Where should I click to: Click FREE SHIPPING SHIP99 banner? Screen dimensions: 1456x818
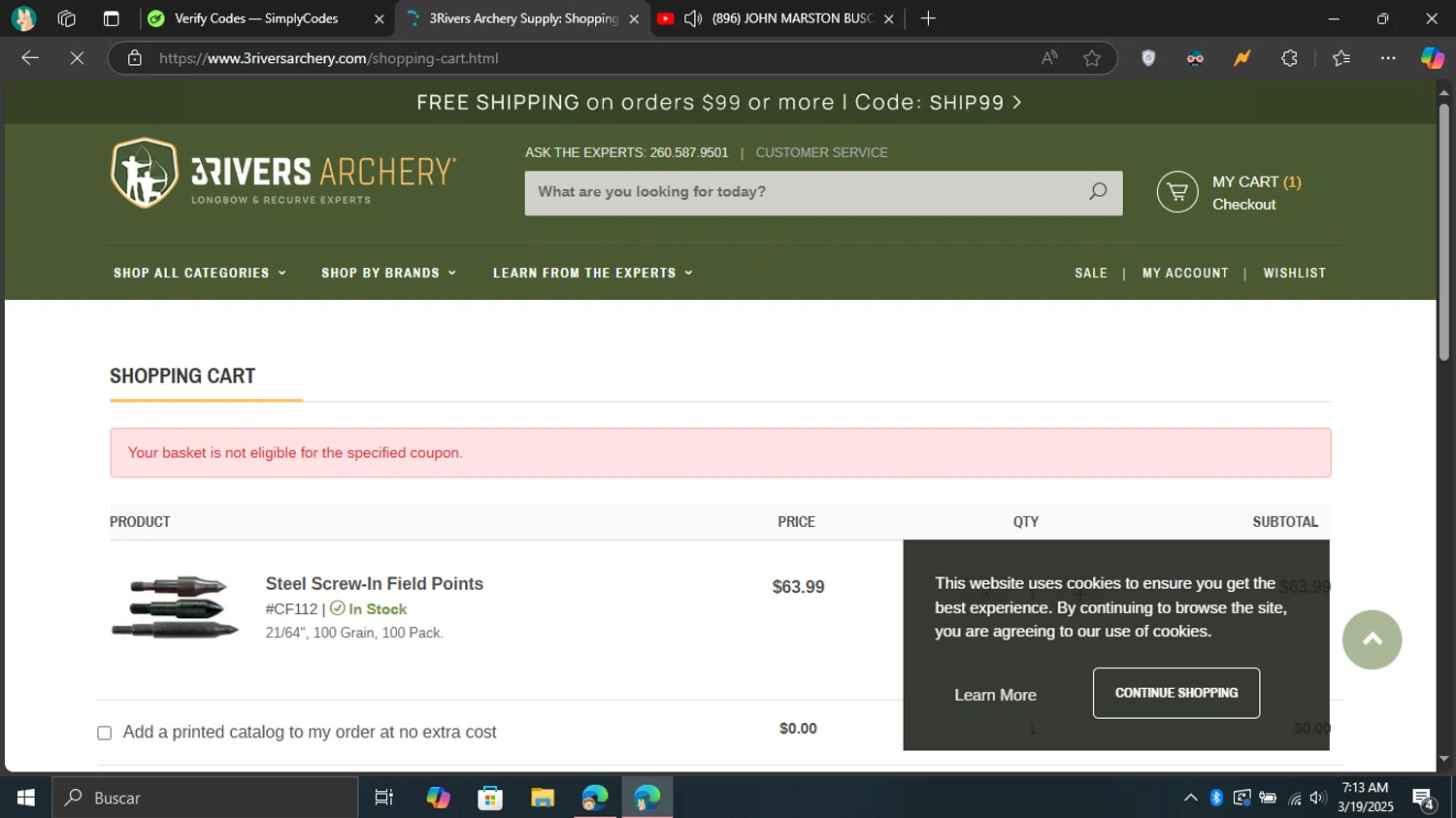719,102
